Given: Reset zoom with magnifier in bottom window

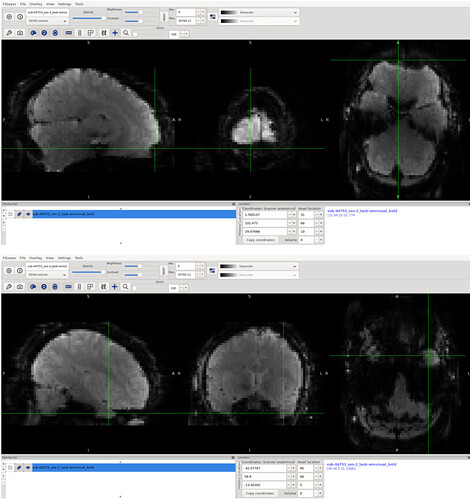Looking at the screenshot, I should (126, 287).
